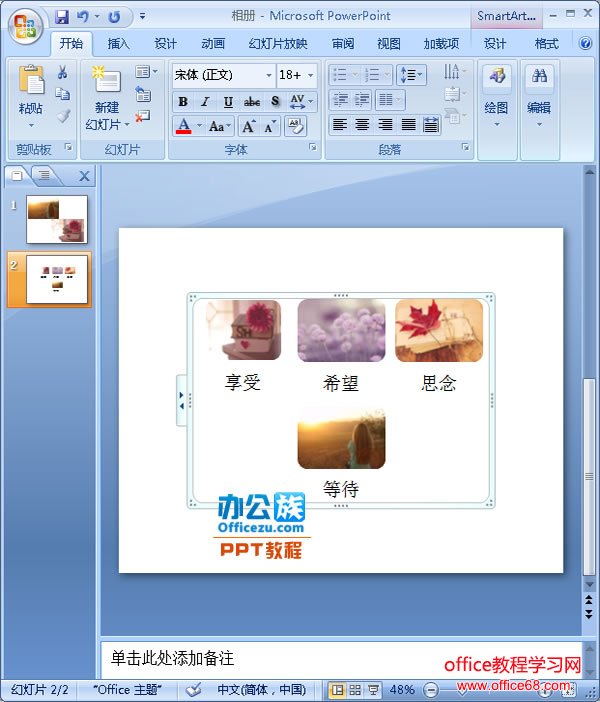This screenshot has height=702, width=600.
Task: Open the character spacing (AV) dropdown
Action: pos(302,102)
